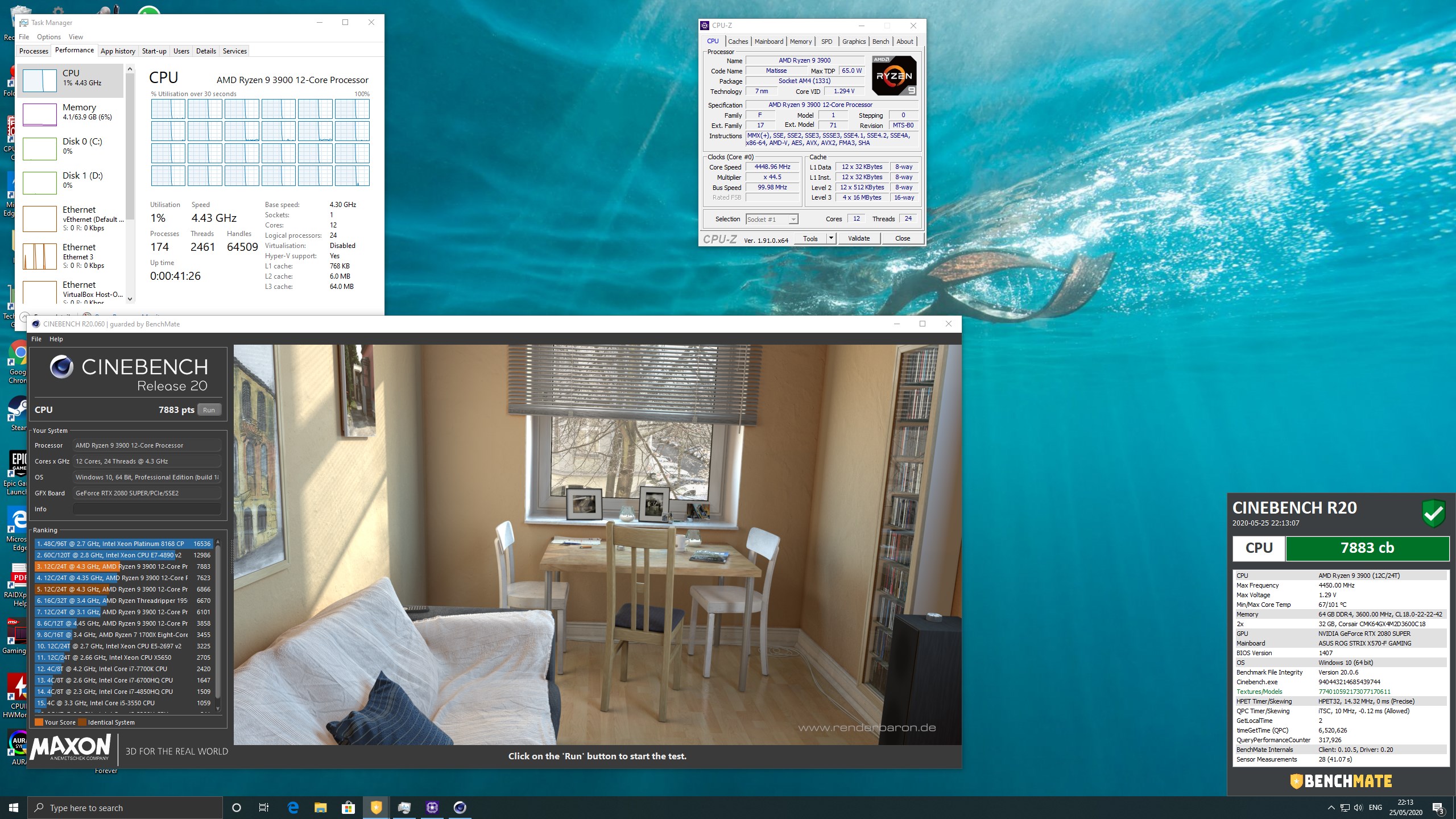Open Cortana from the taskbar

pos(237,808)
